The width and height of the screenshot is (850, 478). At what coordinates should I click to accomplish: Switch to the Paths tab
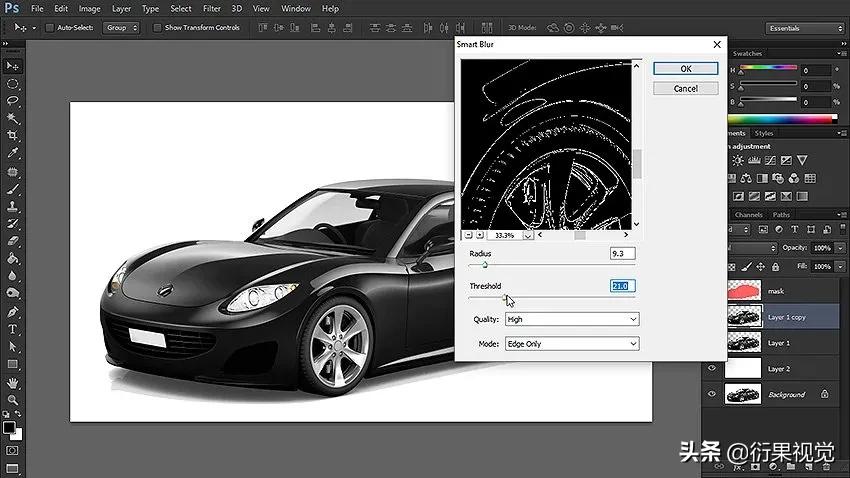pyautogui.click(x=781, y=215)
